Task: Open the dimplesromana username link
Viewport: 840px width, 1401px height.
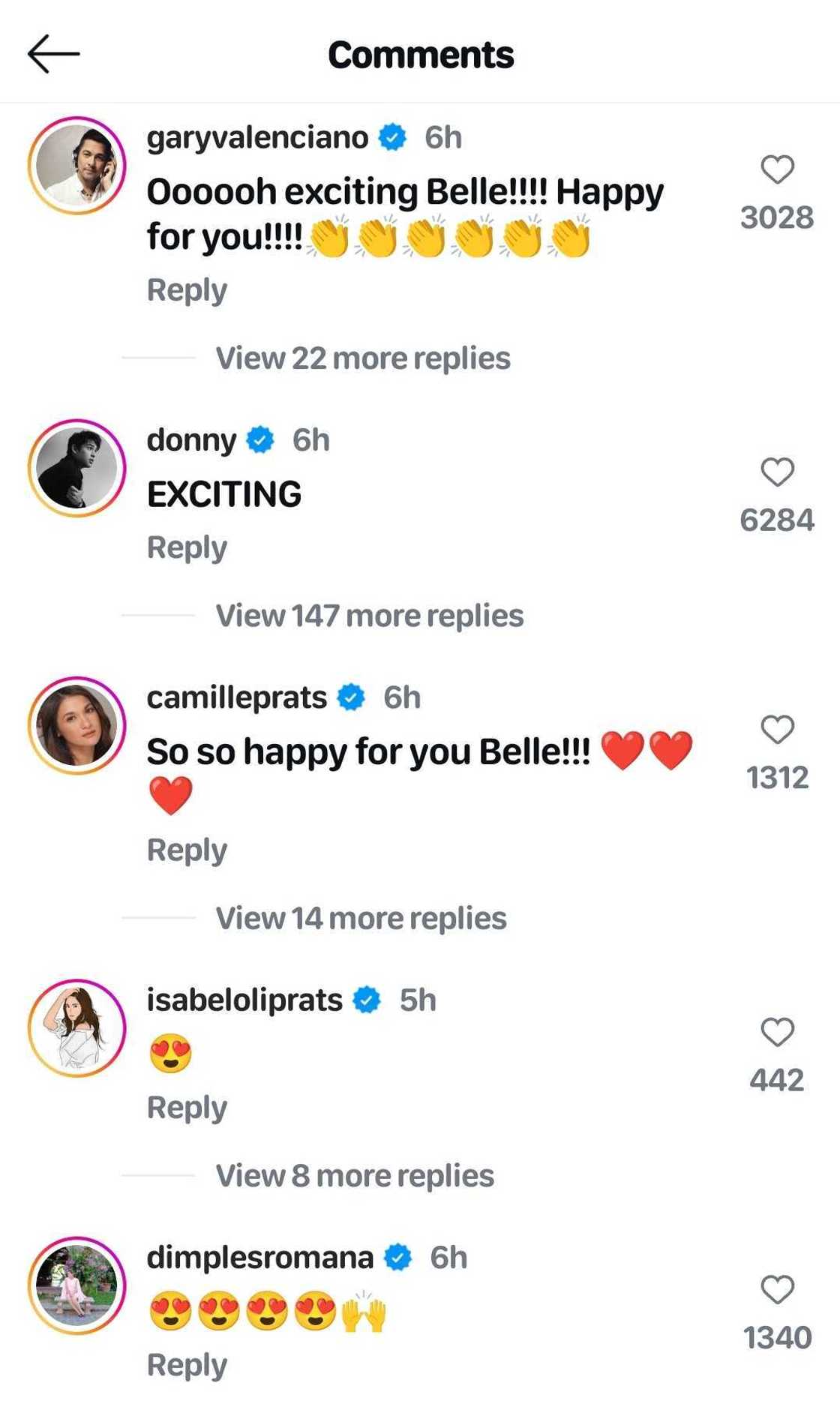Action: click(259, 1258)
